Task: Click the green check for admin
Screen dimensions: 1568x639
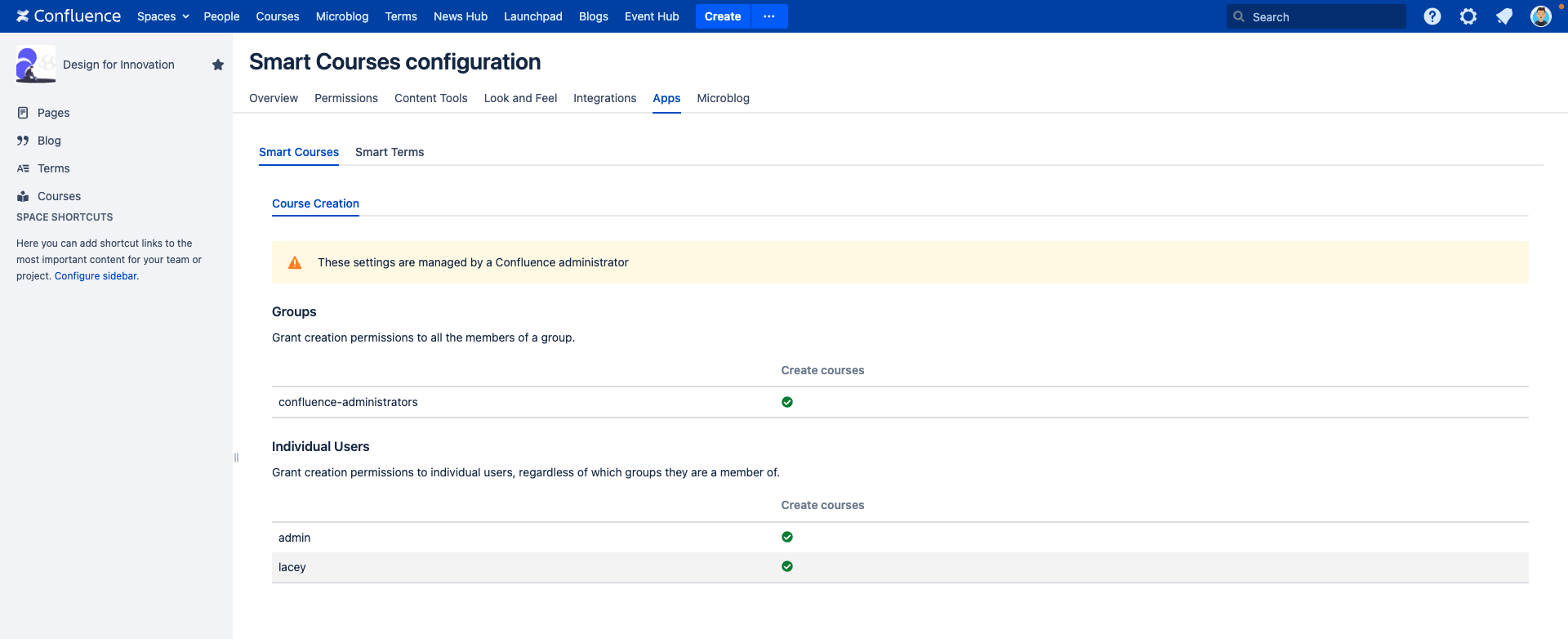Action: (787, 537)
